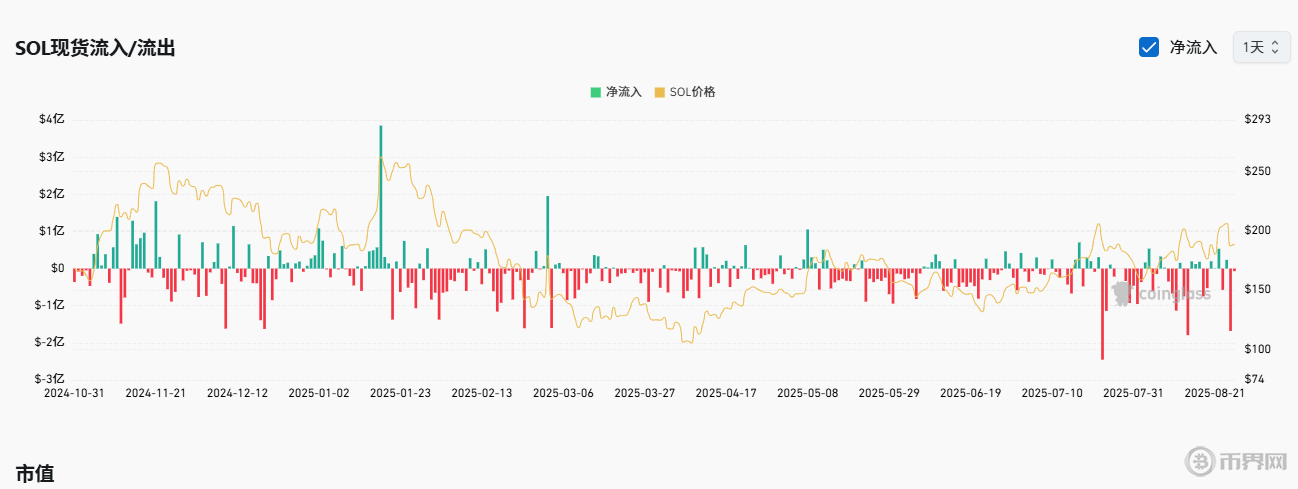
Task: Click the $-3亿 left axis label
Action: click(50, 379)
